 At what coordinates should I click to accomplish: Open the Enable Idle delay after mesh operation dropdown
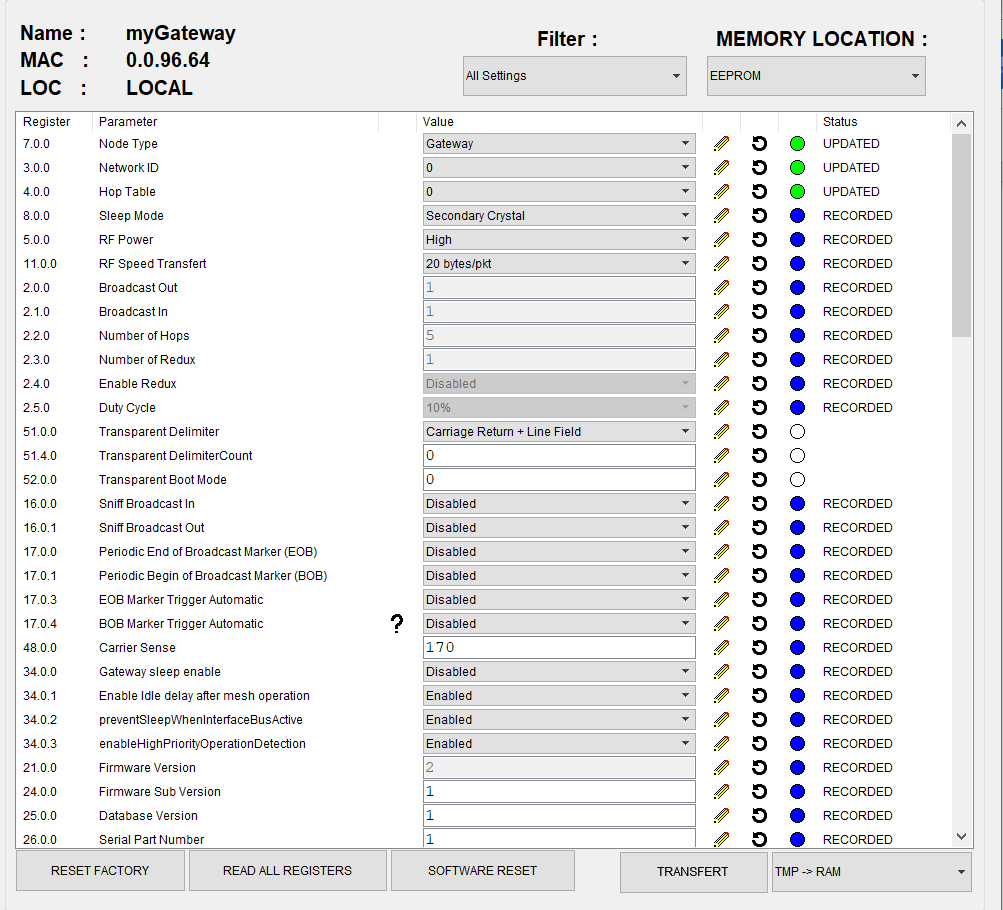click(559, 696)
